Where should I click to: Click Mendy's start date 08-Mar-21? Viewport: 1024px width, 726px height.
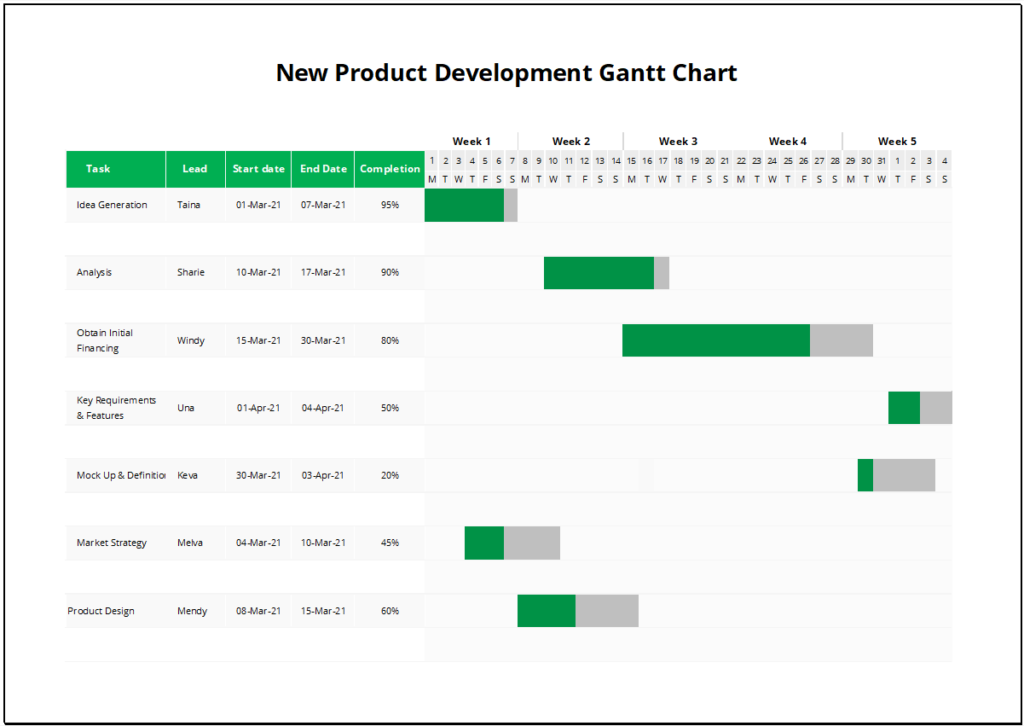click(x=257, y=610)
